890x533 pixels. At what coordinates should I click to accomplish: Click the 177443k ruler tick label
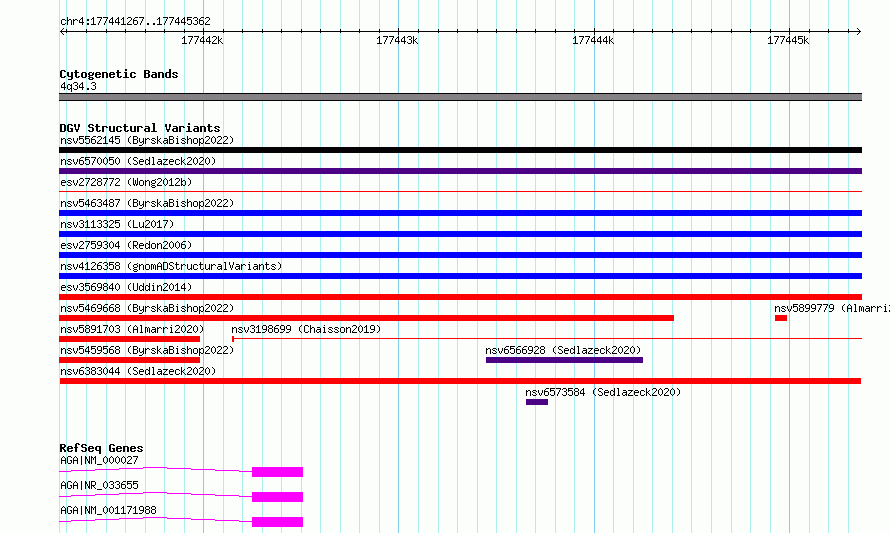pyautogui.click(x=397, y=40)
